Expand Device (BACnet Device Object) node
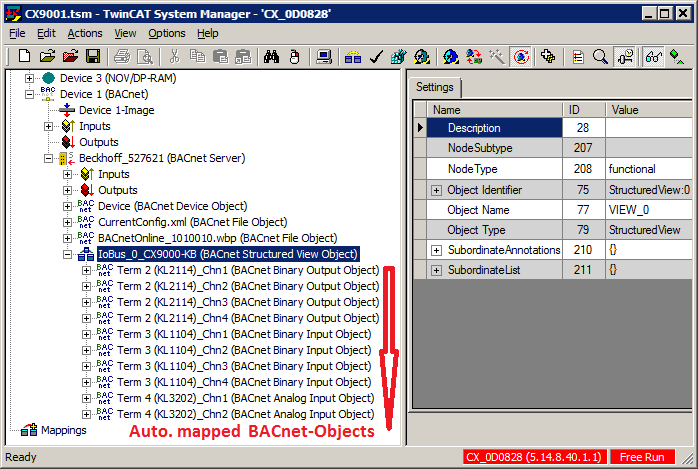Viewport: 698px width, 469px height. pos(68,206)
